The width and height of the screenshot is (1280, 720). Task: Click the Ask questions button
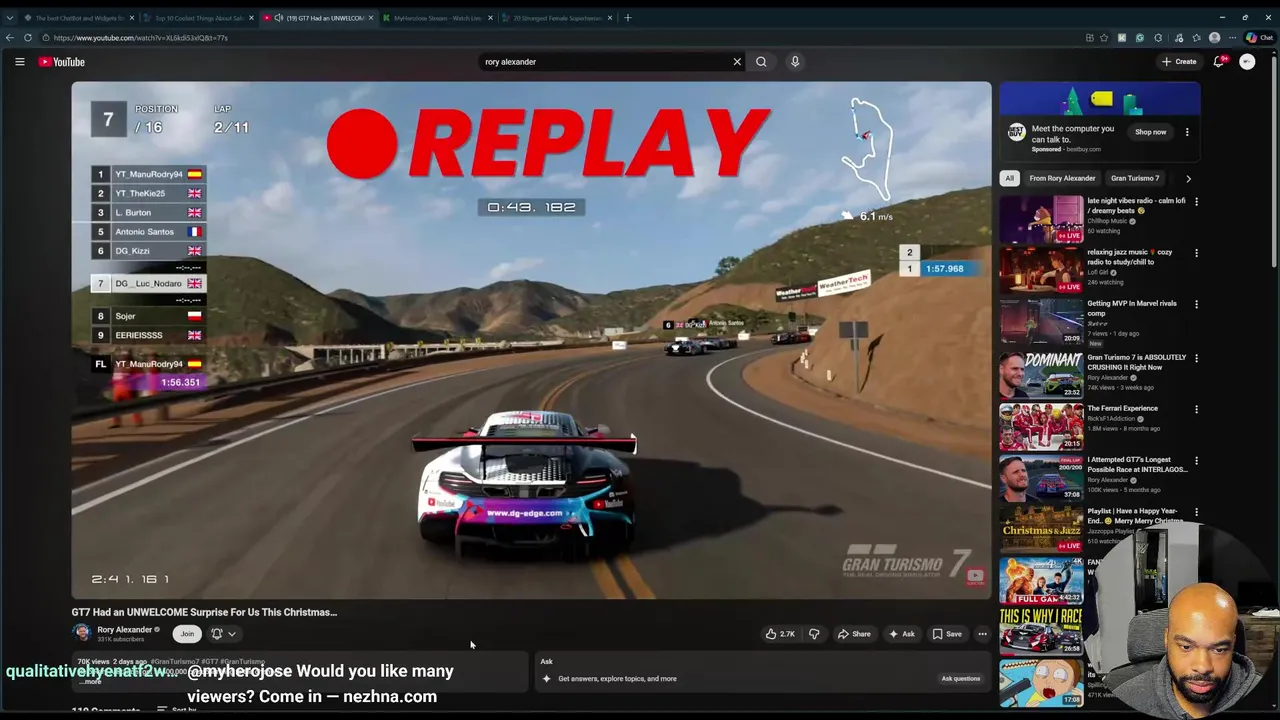point(960,679)
